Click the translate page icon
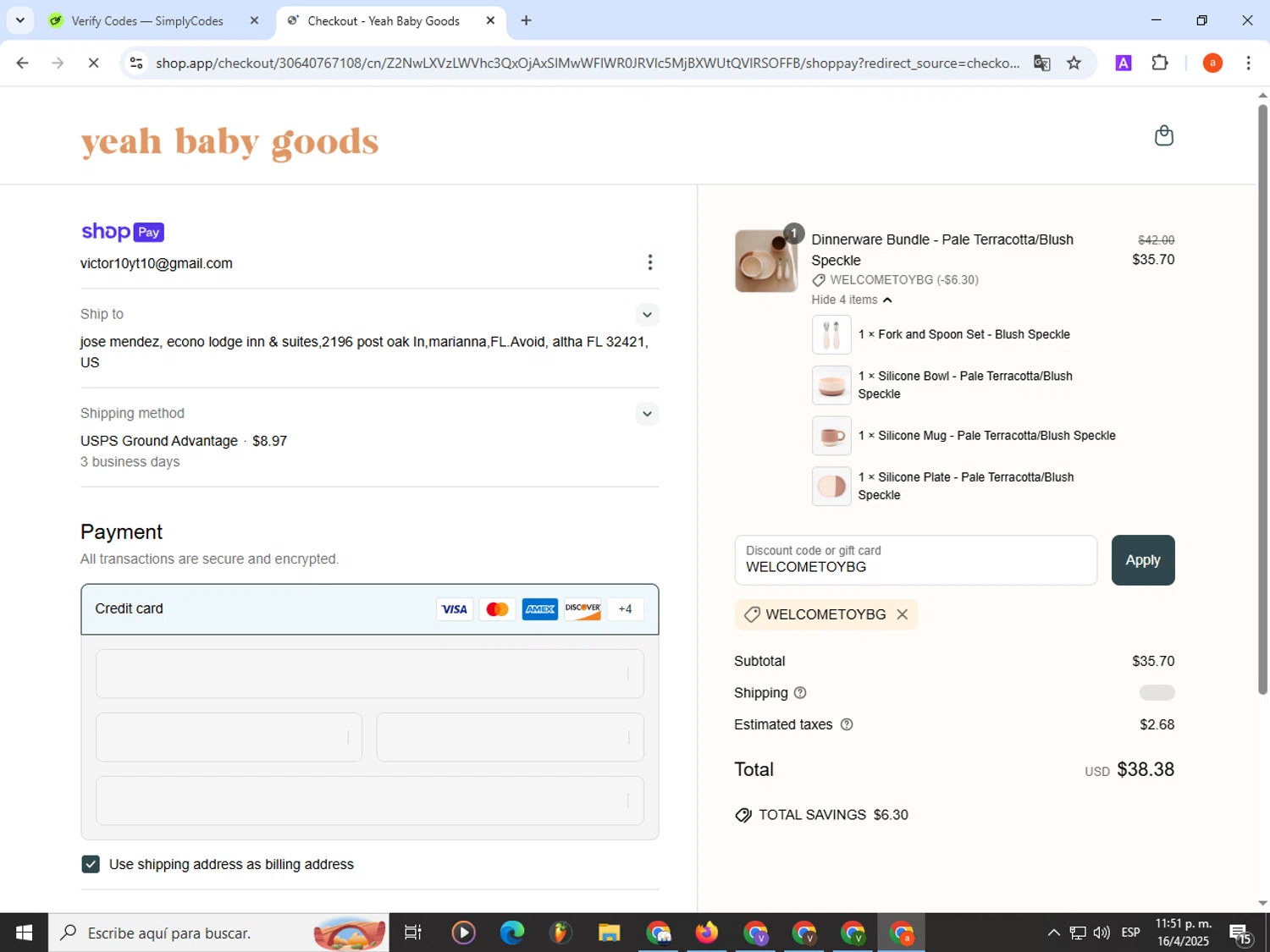This screenshot has width=1270, height=952. coord(1042,63)
